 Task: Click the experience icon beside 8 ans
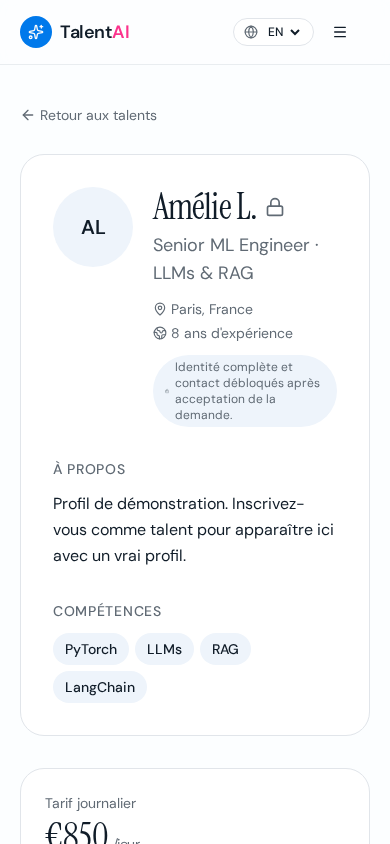coord(160,333)
